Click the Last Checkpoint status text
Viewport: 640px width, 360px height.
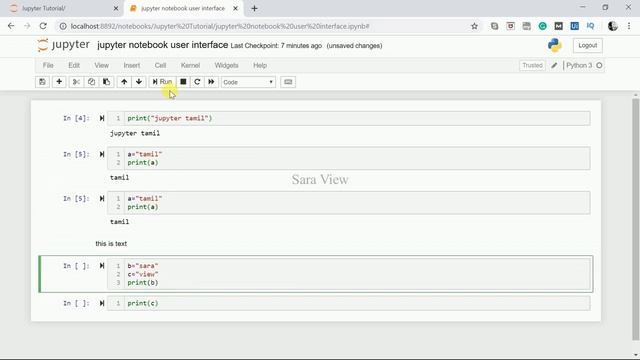(x=276, y=46)
